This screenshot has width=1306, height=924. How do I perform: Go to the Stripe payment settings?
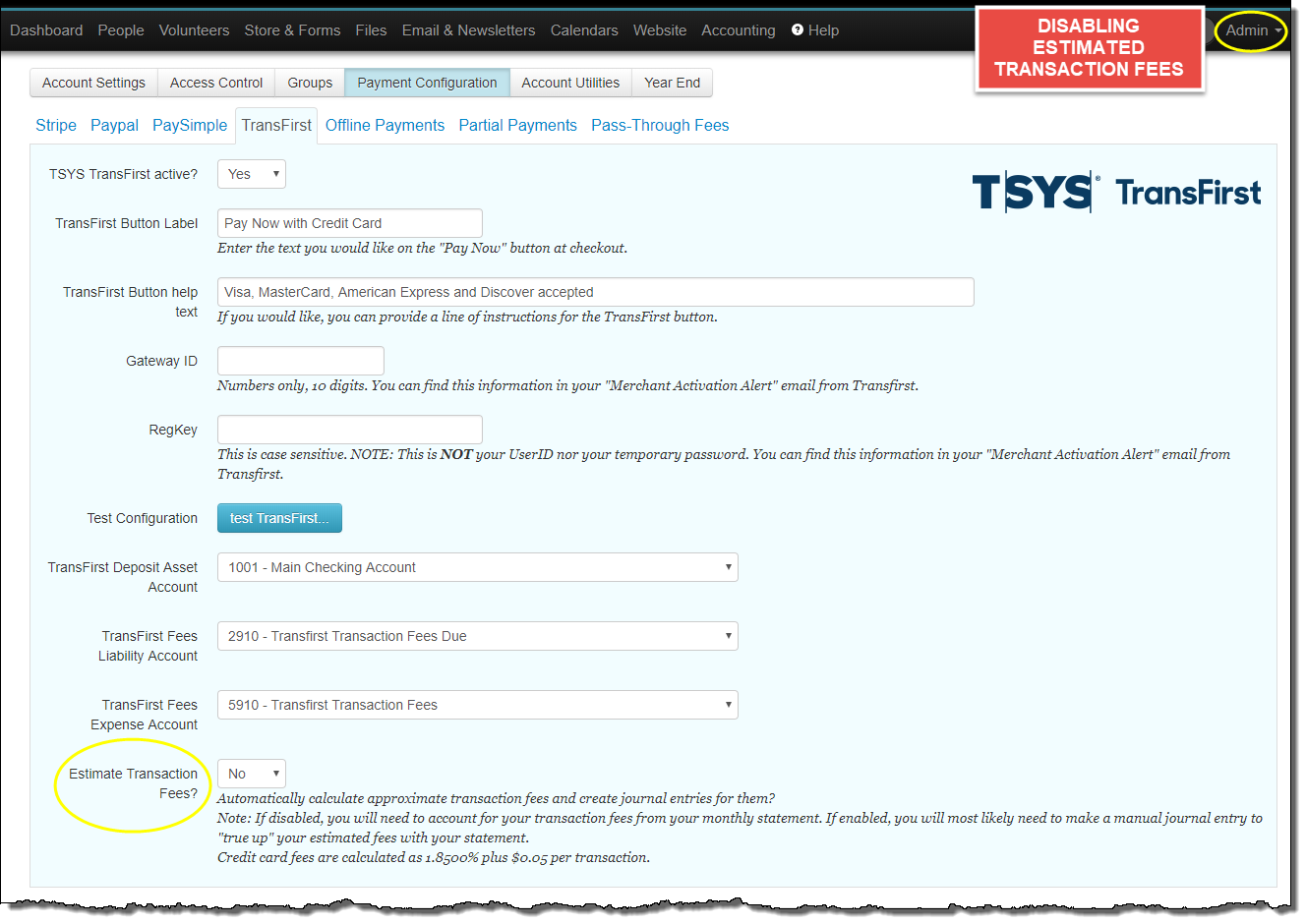coord(56,125)
